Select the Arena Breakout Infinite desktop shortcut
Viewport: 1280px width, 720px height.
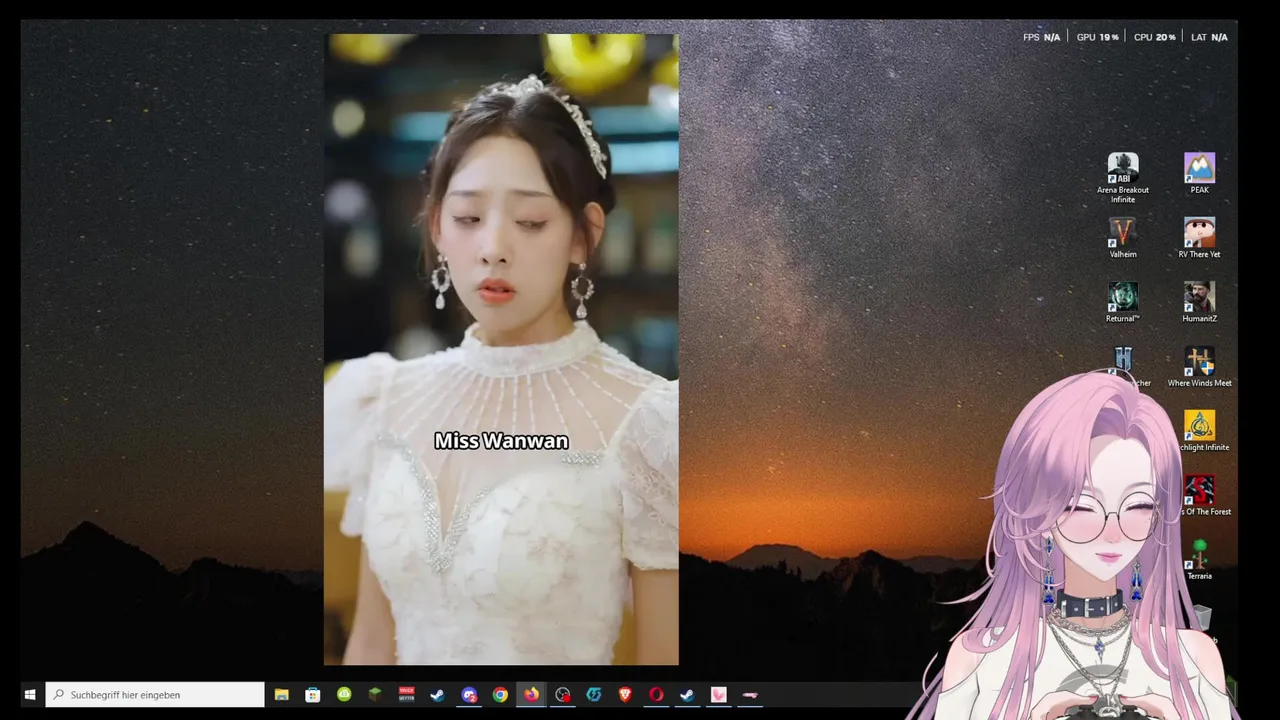click(1123, 178)
